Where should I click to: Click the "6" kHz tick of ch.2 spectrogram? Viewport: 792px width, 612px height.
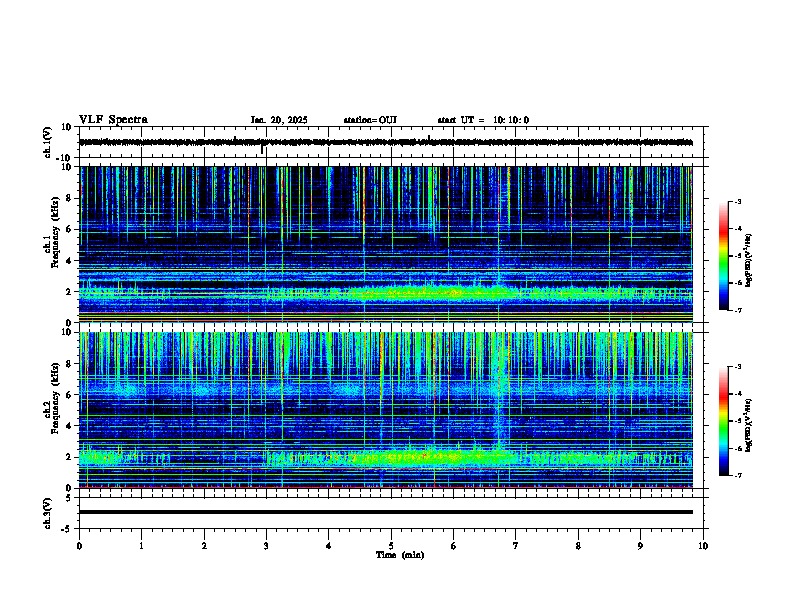coord(69,395)
